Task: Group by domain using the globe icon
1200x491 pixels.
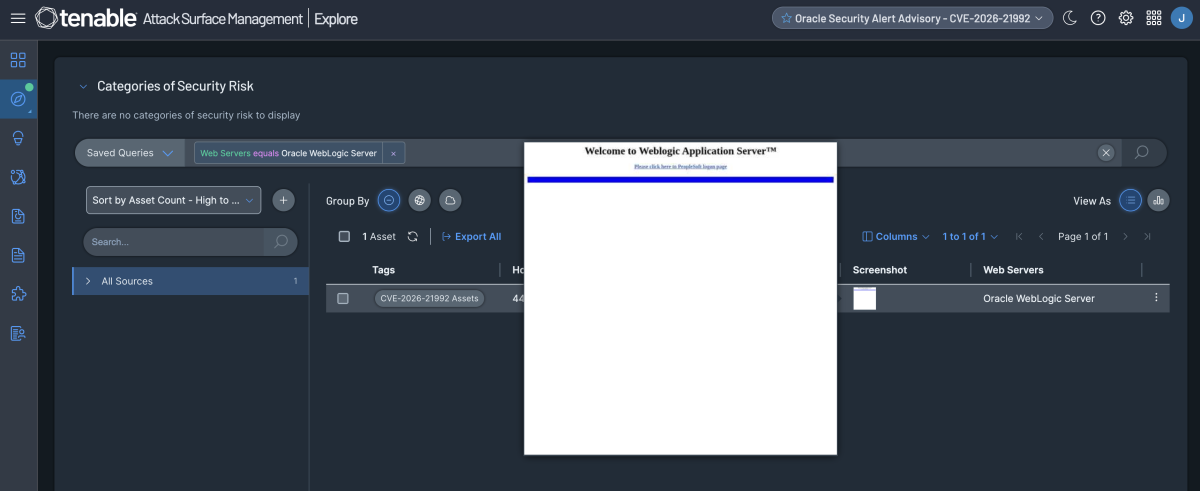Action: (x=420, y=200)
